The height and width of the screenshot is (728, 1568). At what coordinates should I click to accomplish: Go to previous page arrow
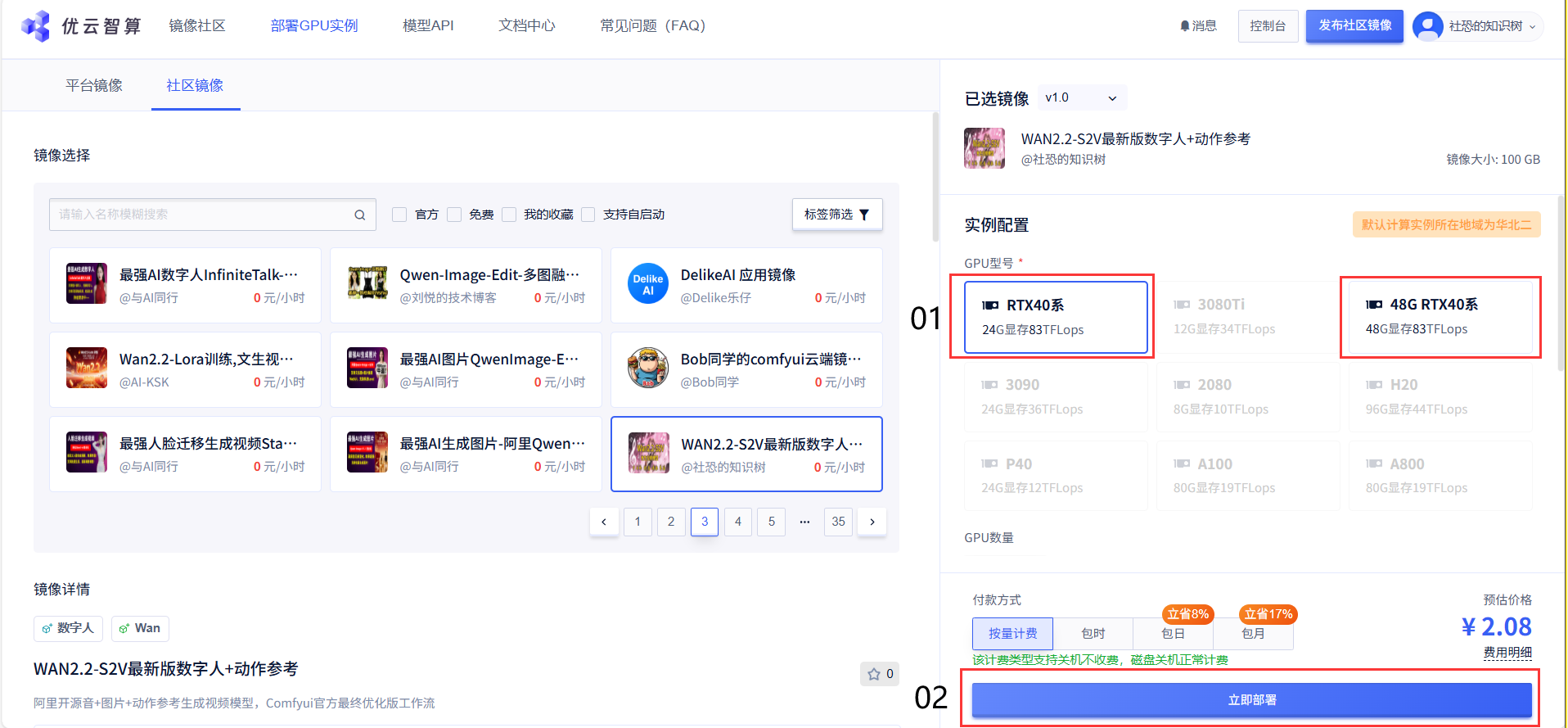point(604,522)
